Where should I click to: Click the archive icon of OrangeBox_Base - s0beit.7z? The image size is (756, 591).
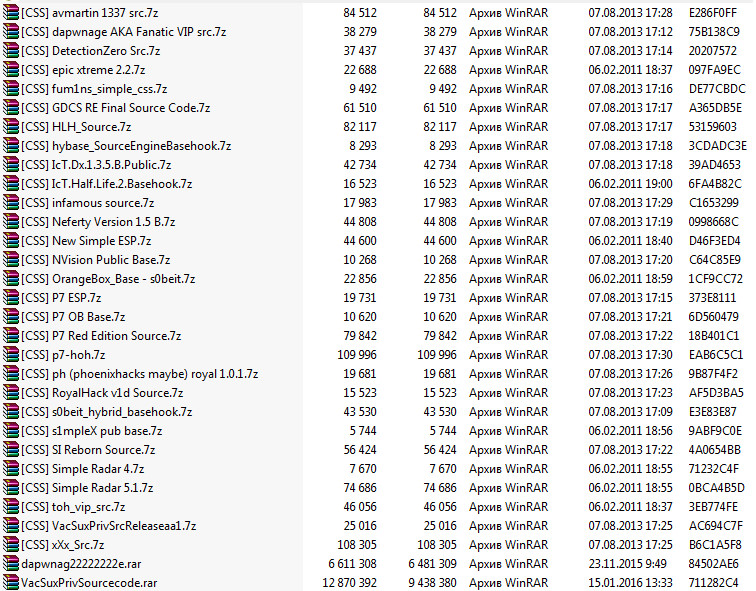11,279
